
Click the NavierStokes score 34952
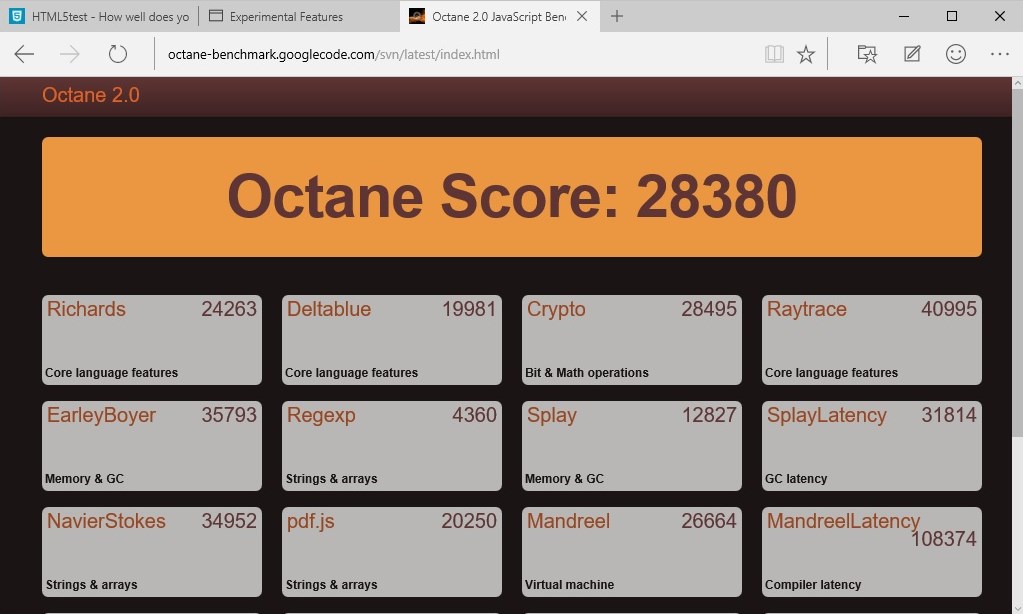pos(229,521)
